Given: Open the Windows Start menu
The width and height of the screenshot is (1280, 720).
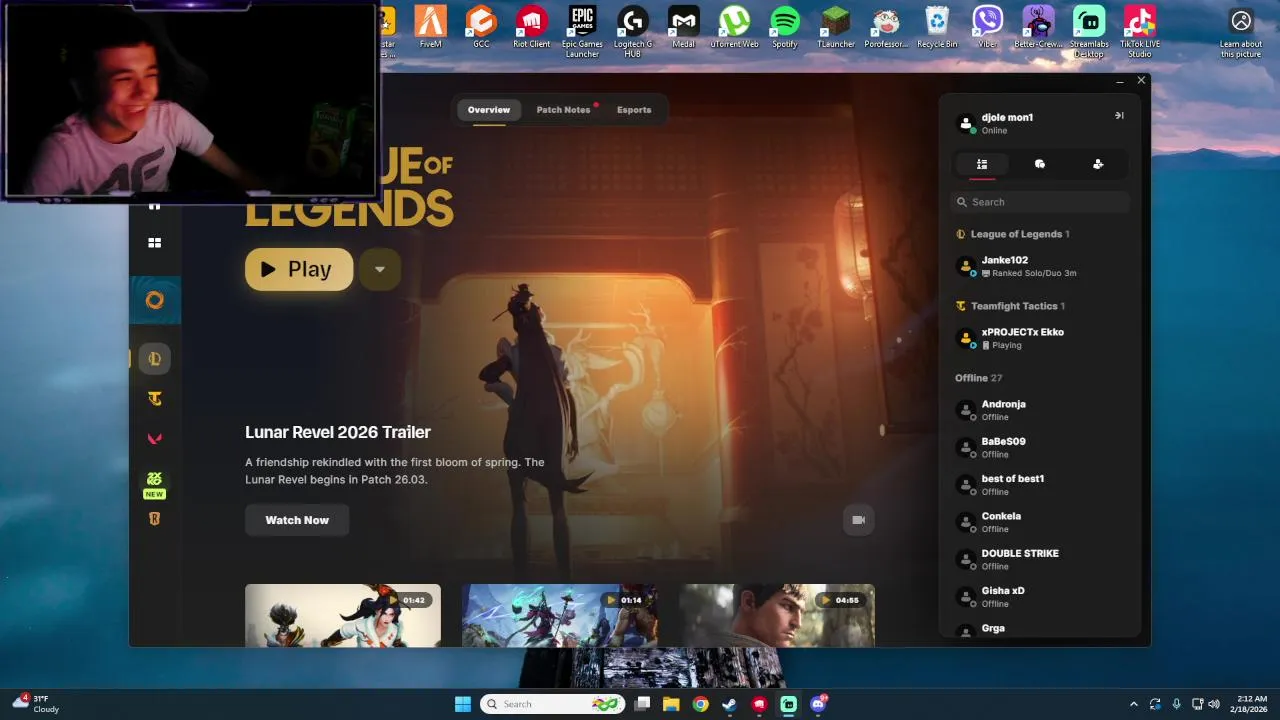Looking at the screenshot, I should click(462, 704).
